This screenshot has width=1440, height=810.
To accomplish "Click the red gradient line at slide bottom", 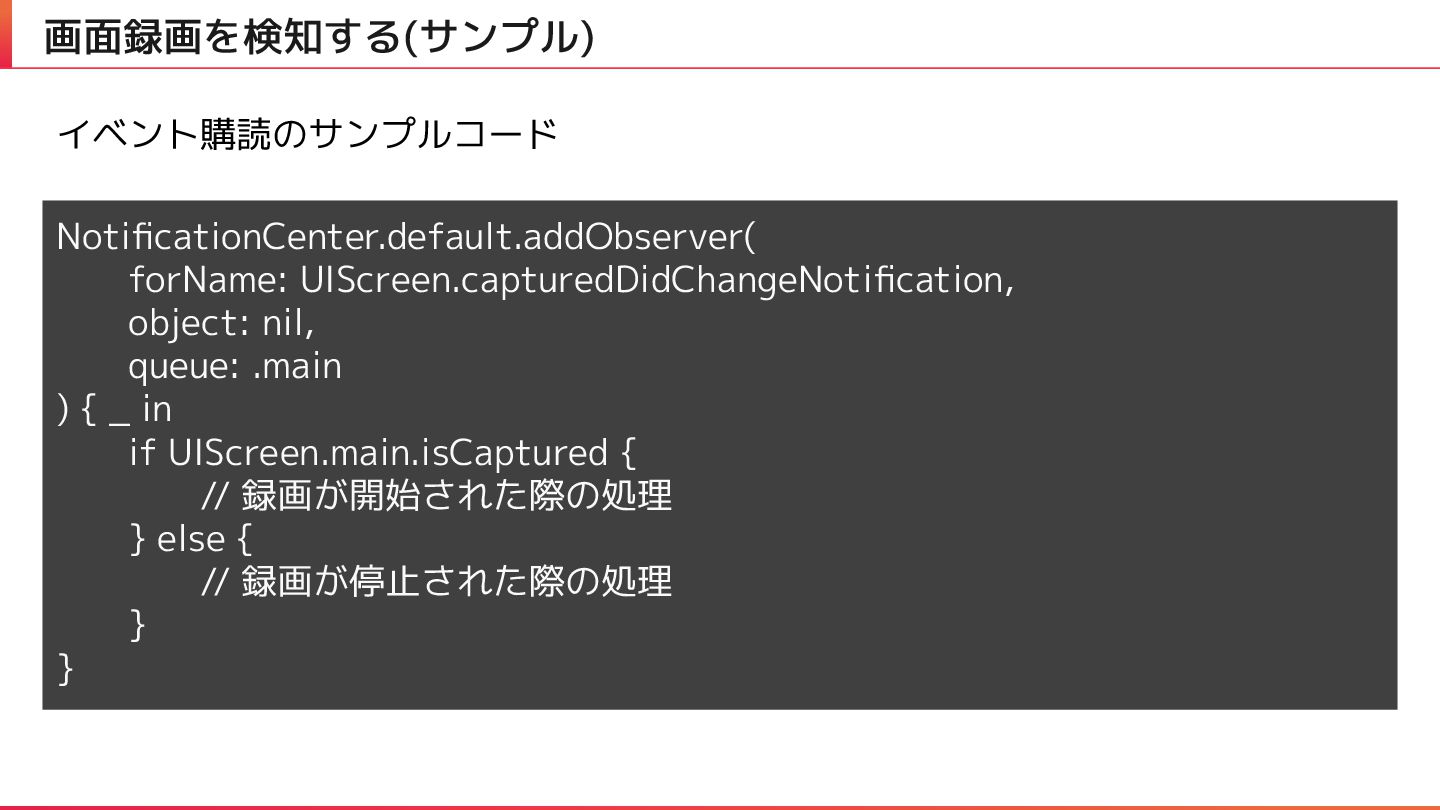I will click(720, 806).
